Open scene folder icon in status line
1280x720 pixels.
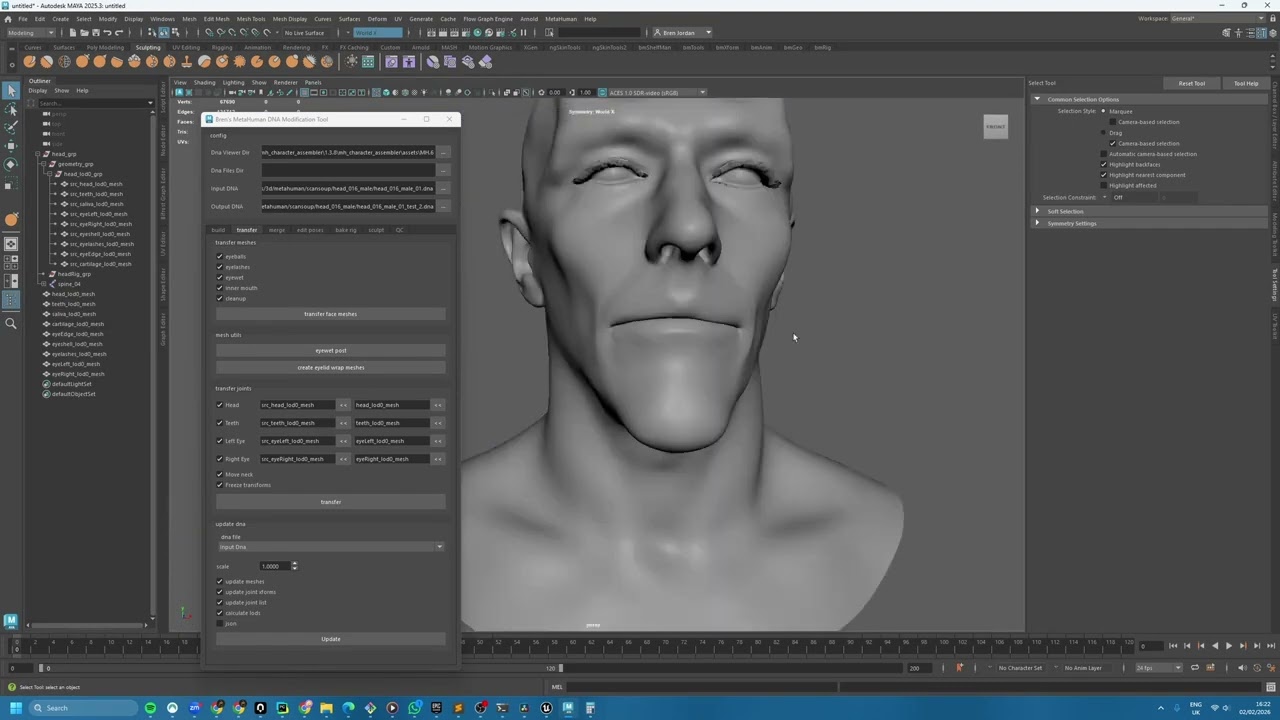[x=83, y=32]
